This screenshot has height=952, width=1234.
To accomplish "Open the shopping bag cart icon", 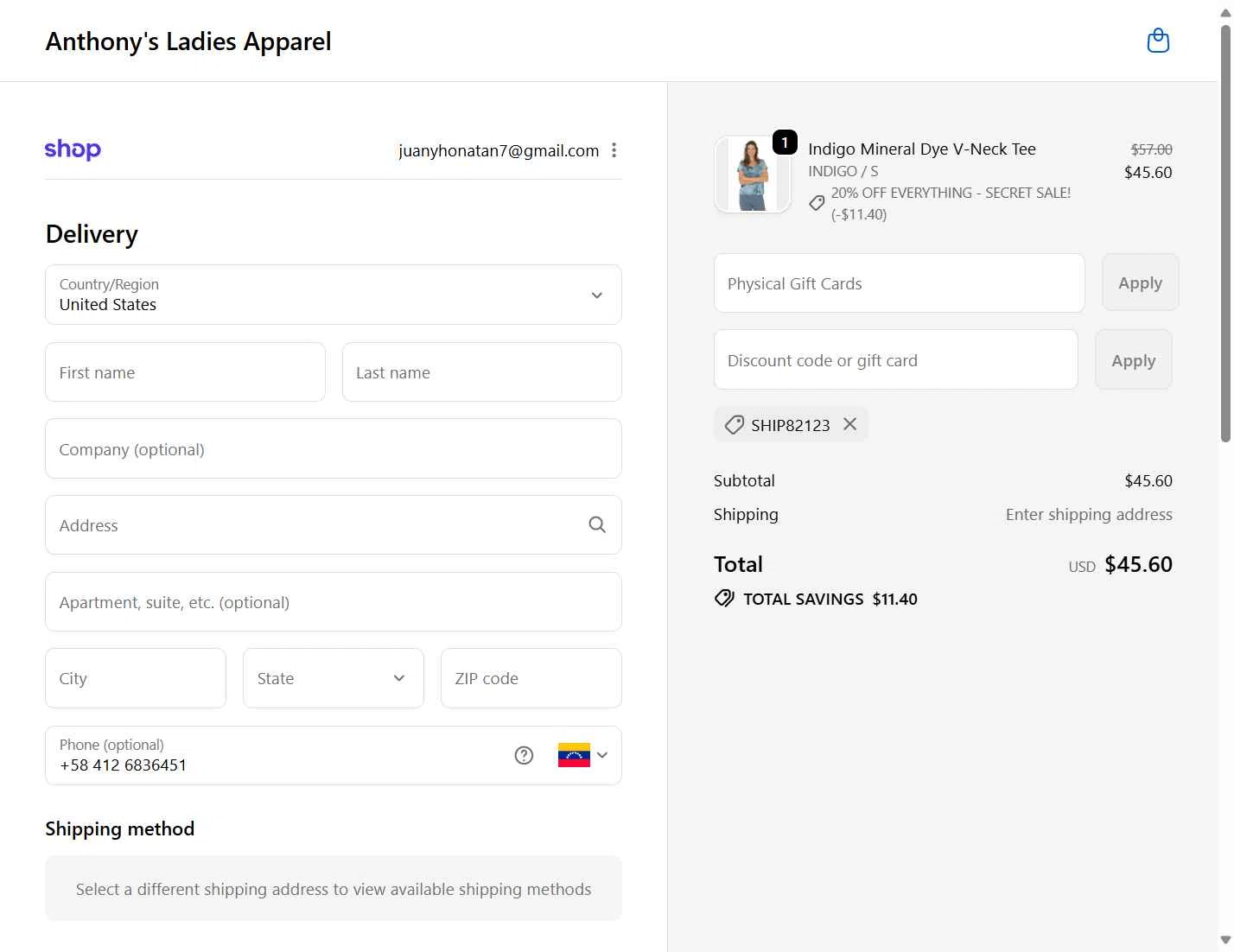I will (x=1158, y=41).
